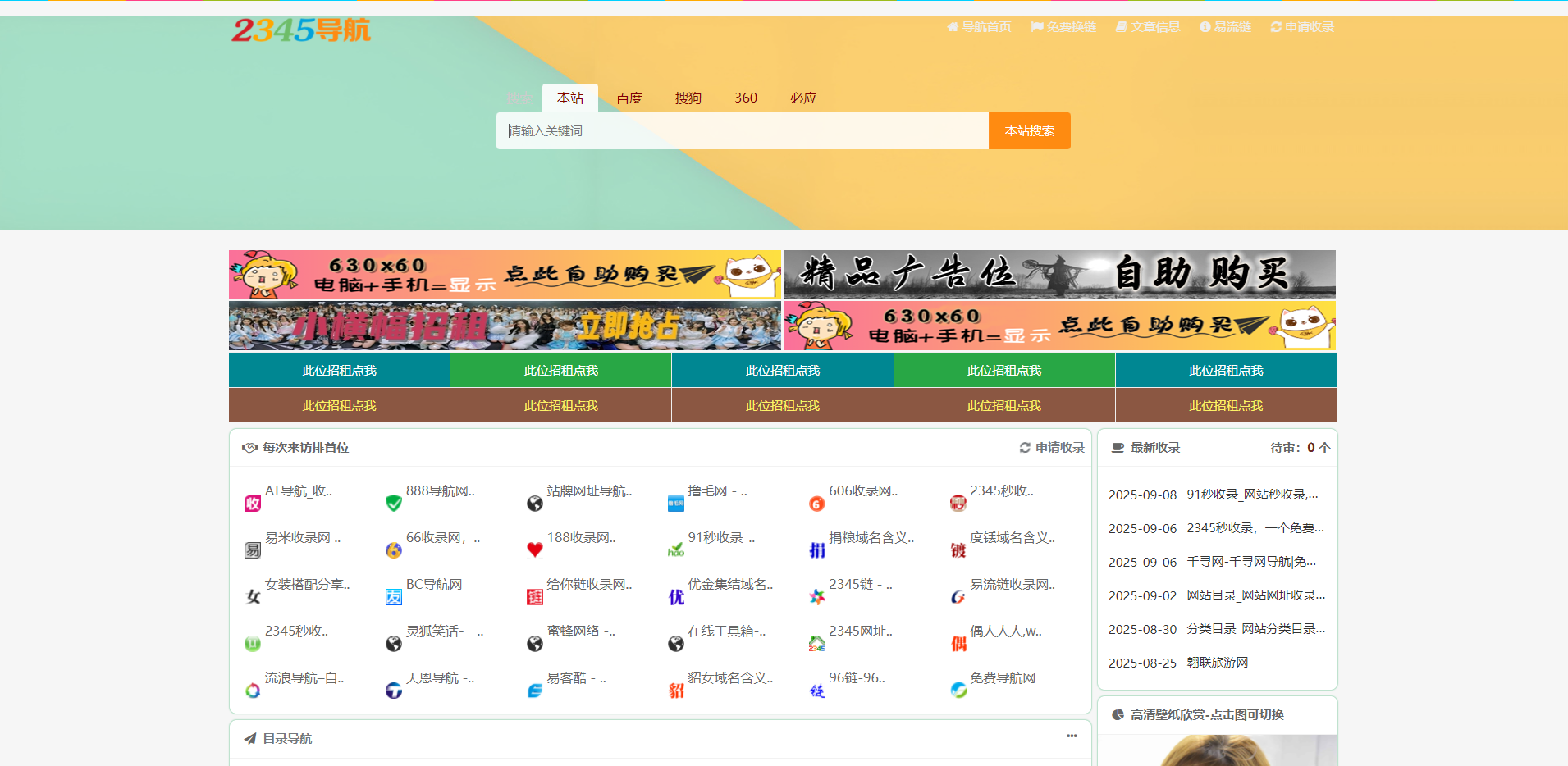Click the colorful ring favicon for 流浪导航
Screen dimensions: 1568x766
(253, 691)
